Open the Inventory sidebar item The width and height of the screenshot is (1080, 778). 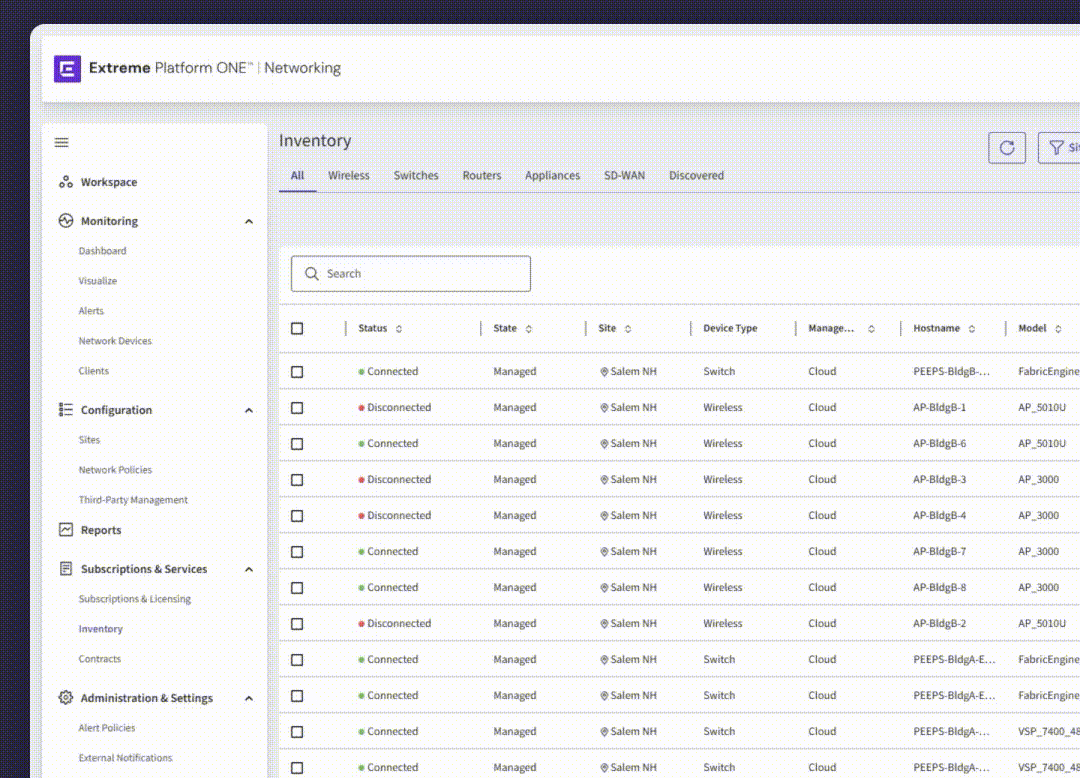[101, 629]
